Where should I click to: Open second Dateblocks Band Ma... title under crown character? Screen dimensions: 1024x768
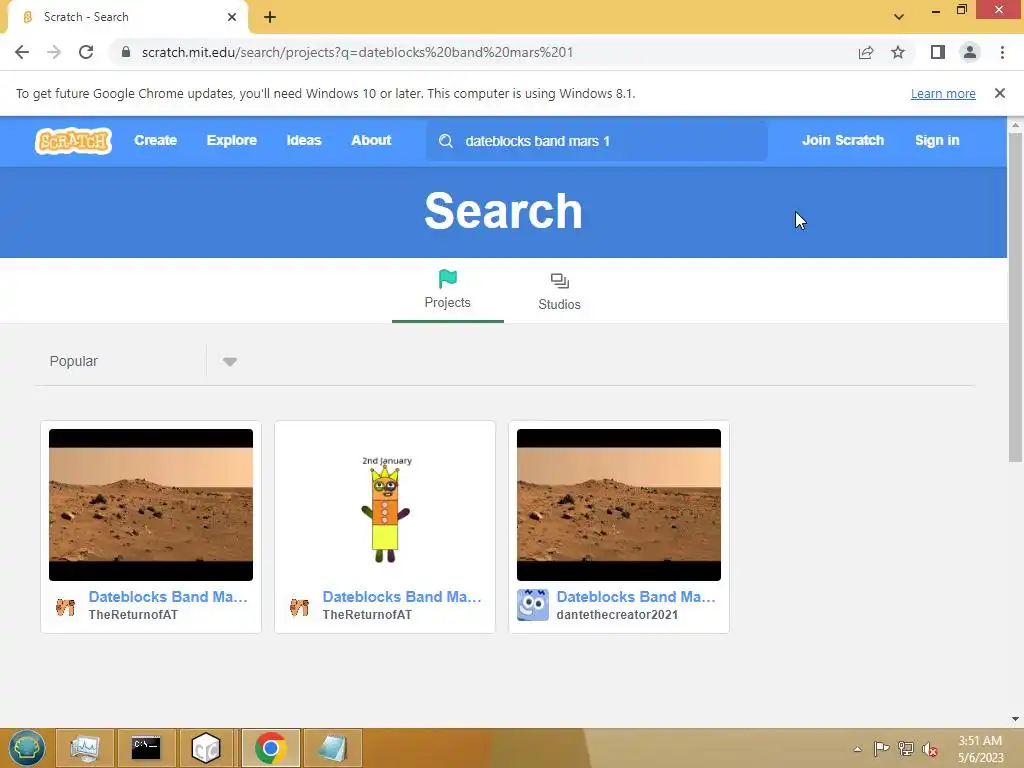point(402,597)
